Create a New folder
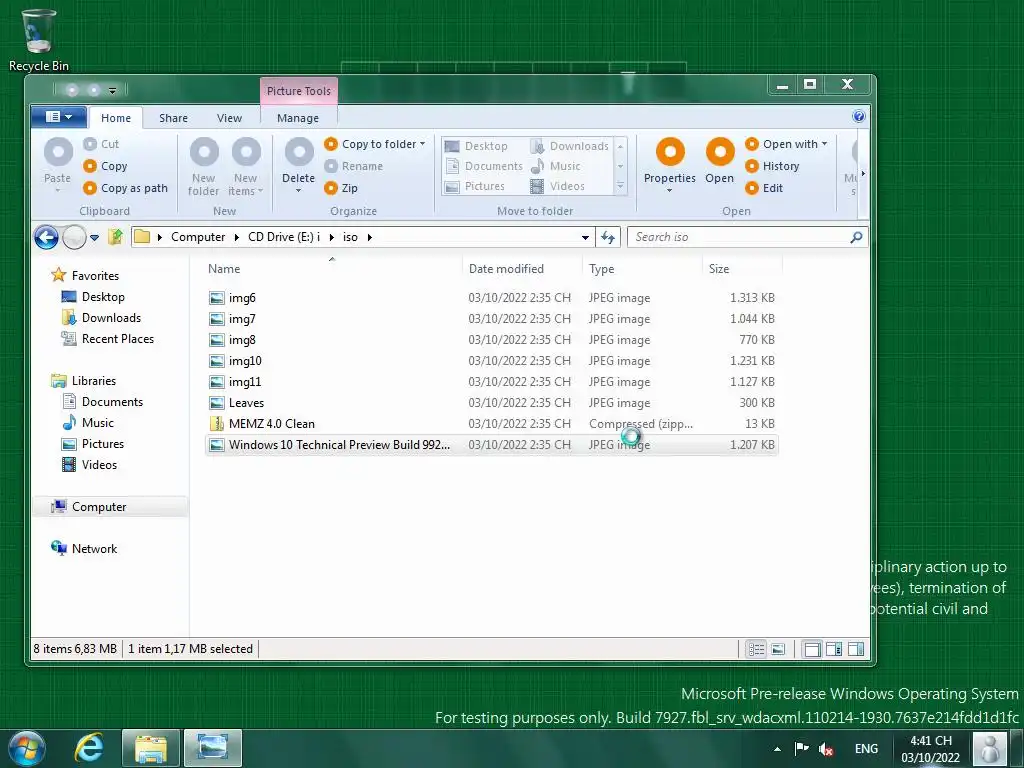This screenshot has height=768, width=1024. pos(204,166)
